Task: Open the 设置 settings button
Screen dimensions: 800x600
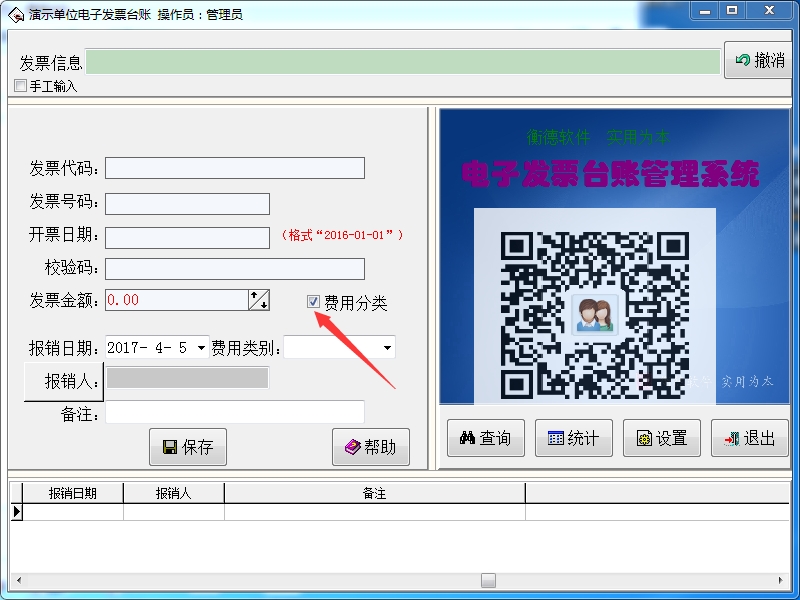Action: [662, 438]
